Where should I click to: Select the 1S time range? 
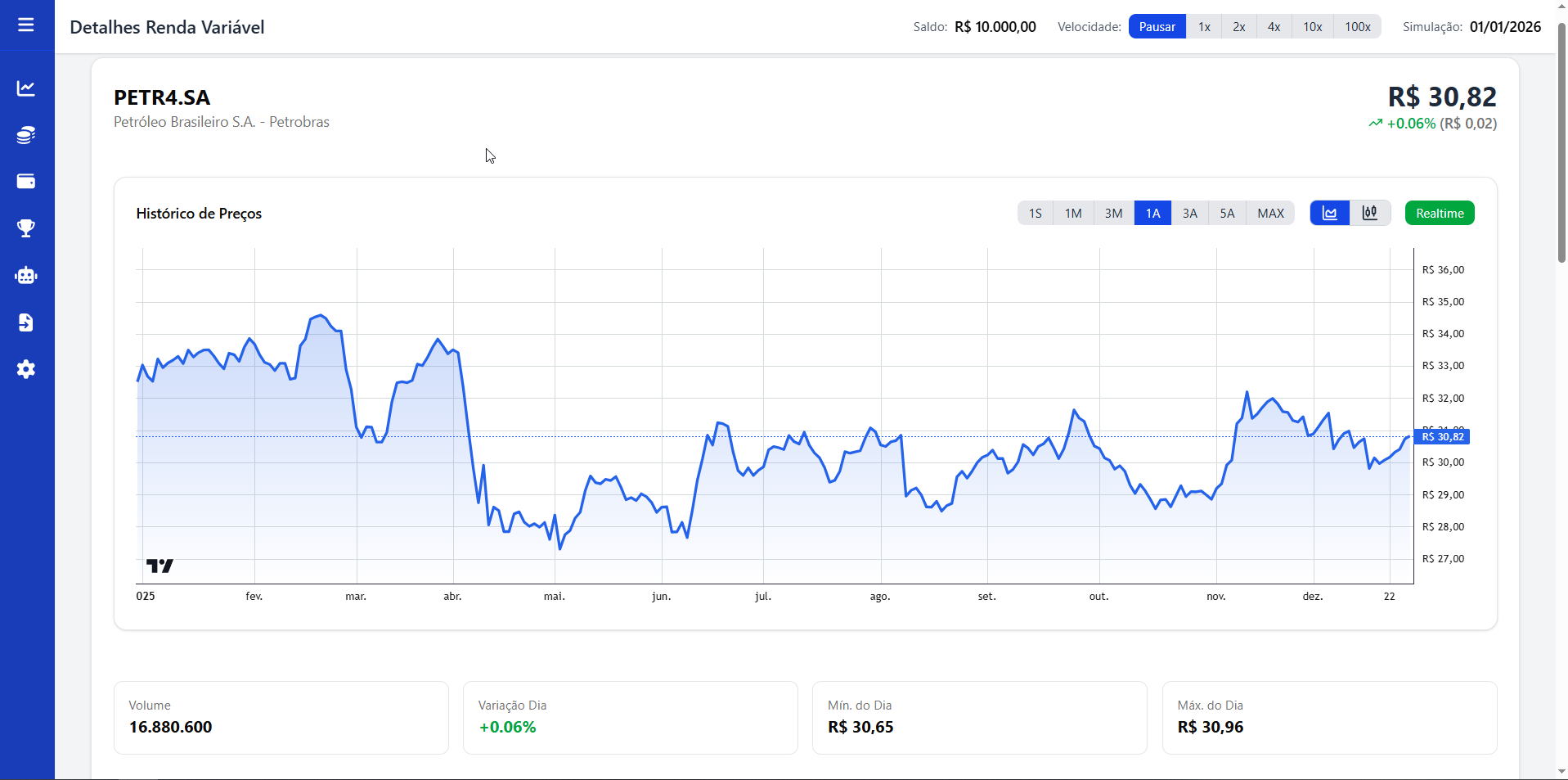coord(1036,214)
